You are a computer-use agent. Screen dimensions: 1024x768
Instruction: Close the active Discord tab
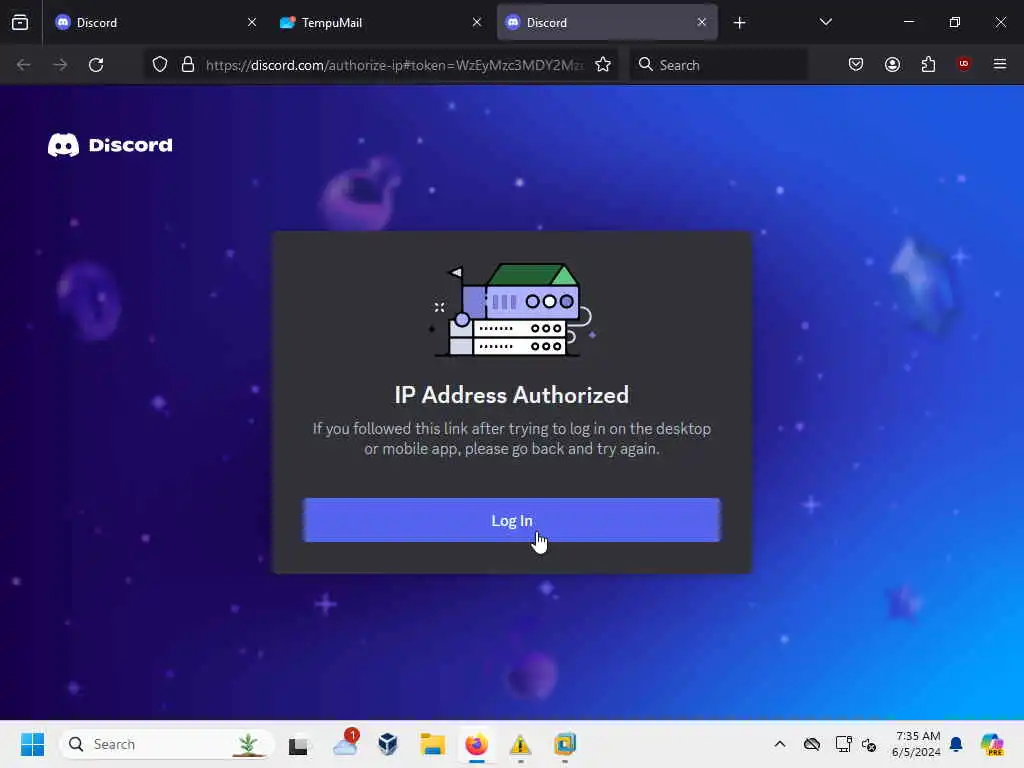[702, 22]
